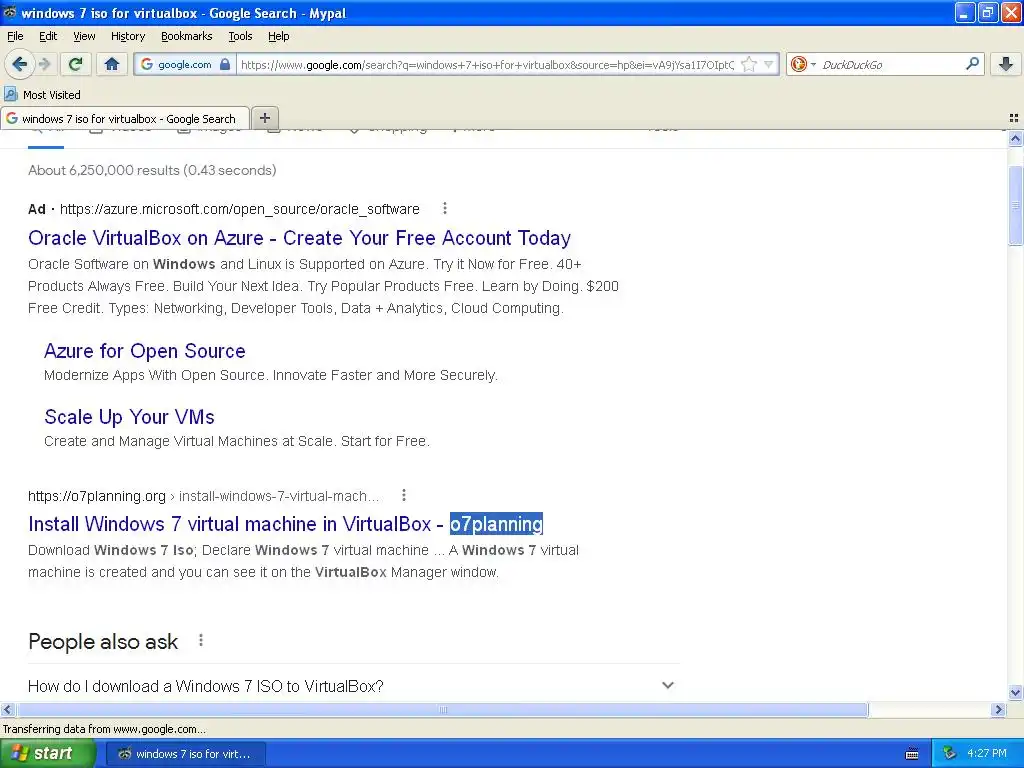Open the View menu
Image resolution: width=1024 pixels, height=768 pixels.
84,36
